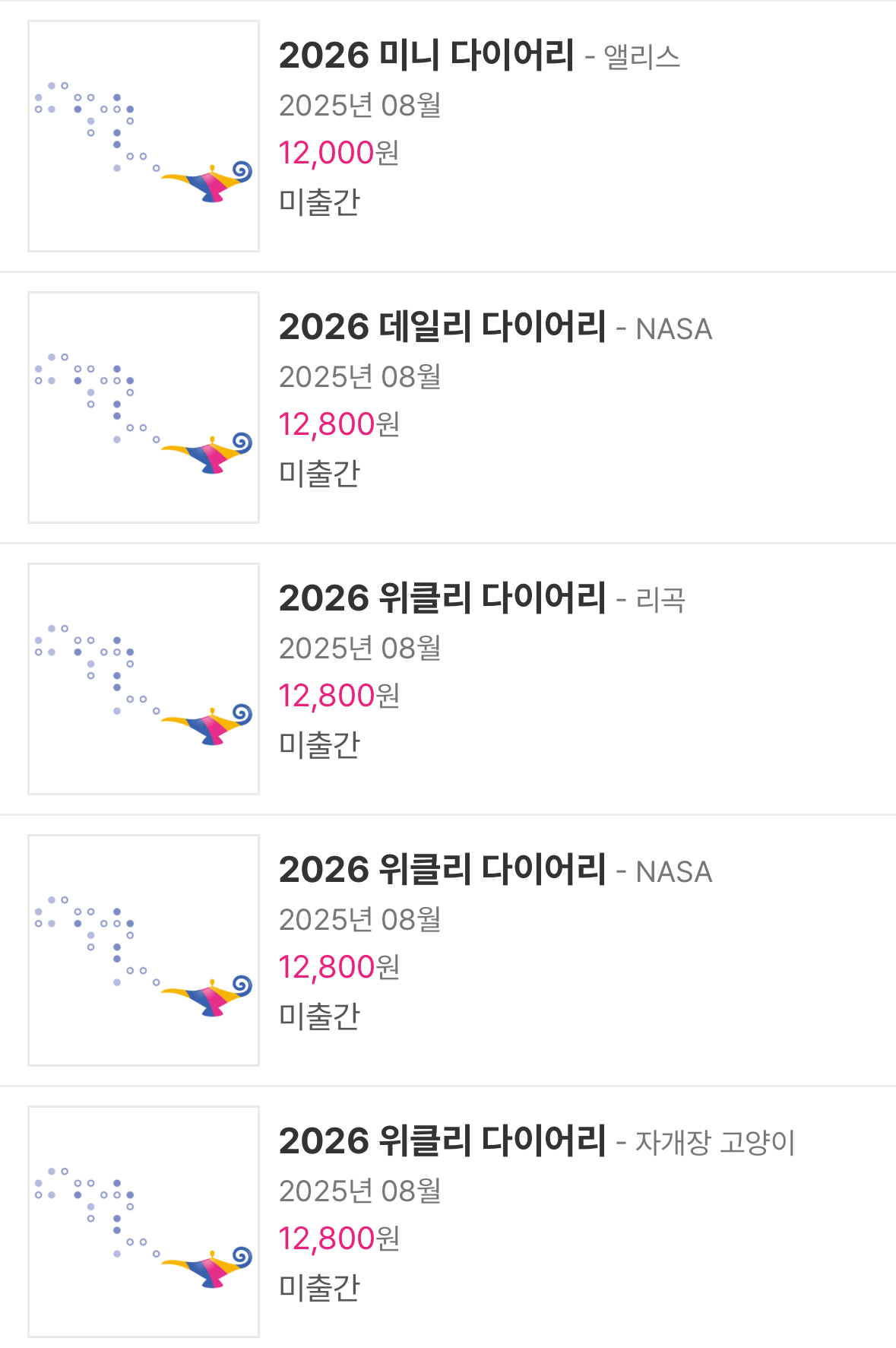The height and width of the screenshot is (1348, 896).
Task: Open the 2026 위클리 다이어리 NASA thumbnail
Action: [x=144, y=950]
